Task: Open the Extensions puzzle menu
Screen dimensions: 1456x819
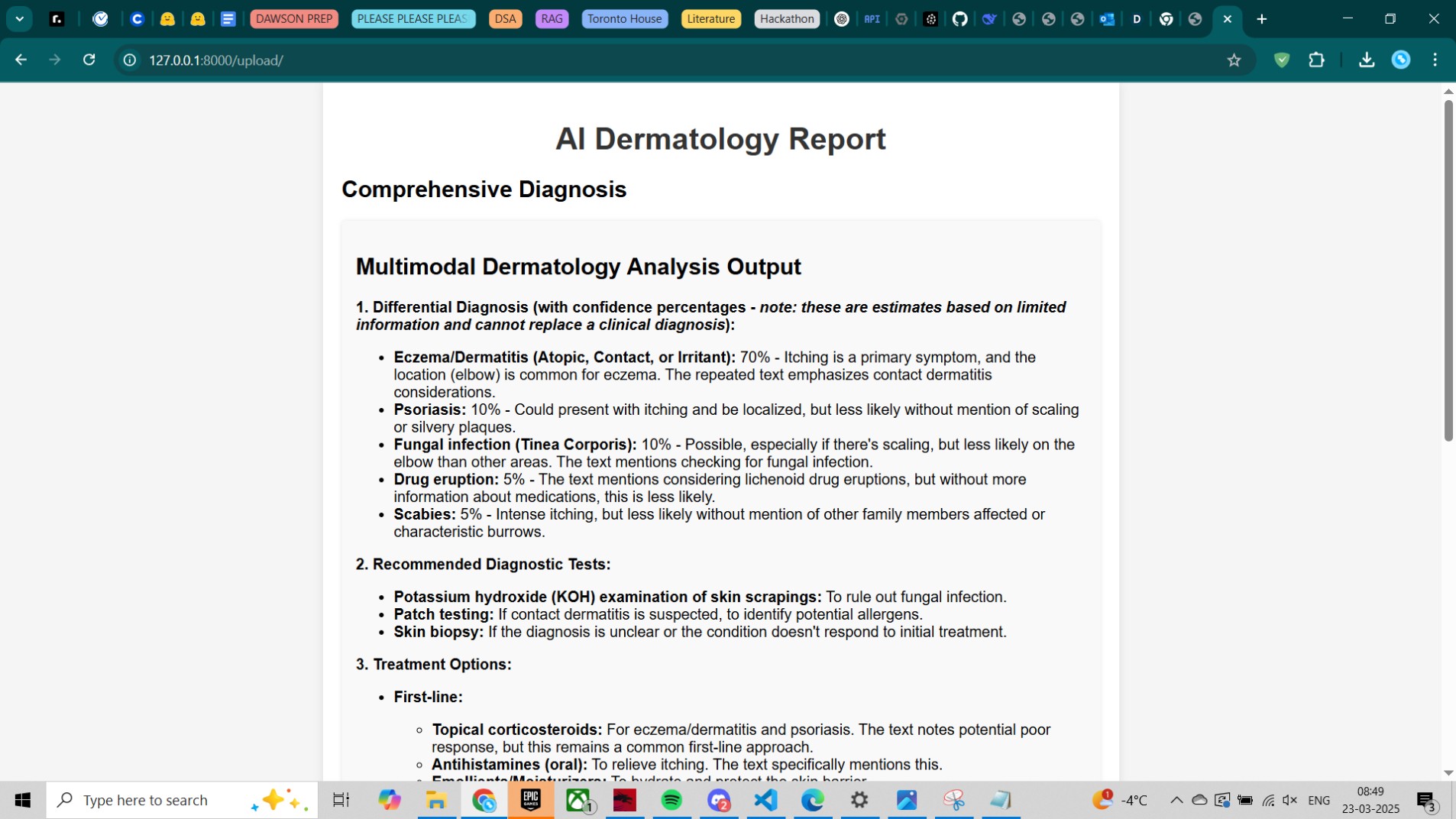Action: point(1316,60)
